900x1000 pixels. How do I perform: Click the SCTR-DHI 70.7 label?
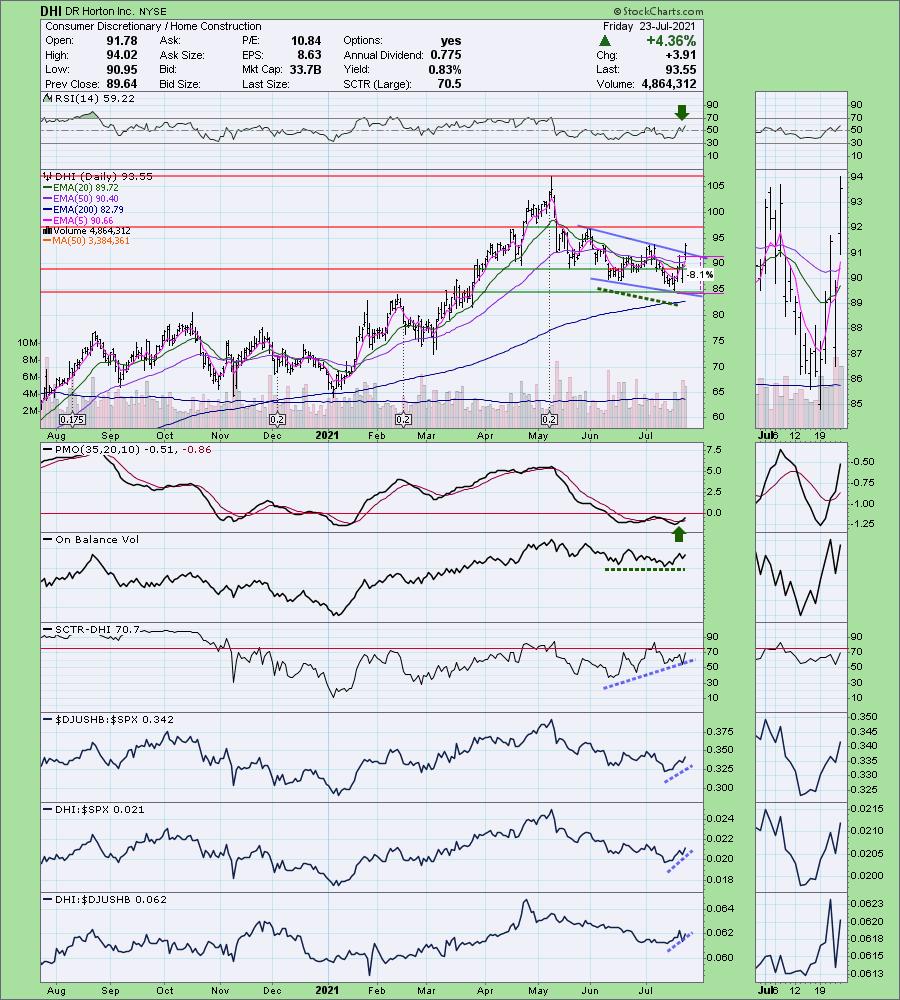point(97,629)
